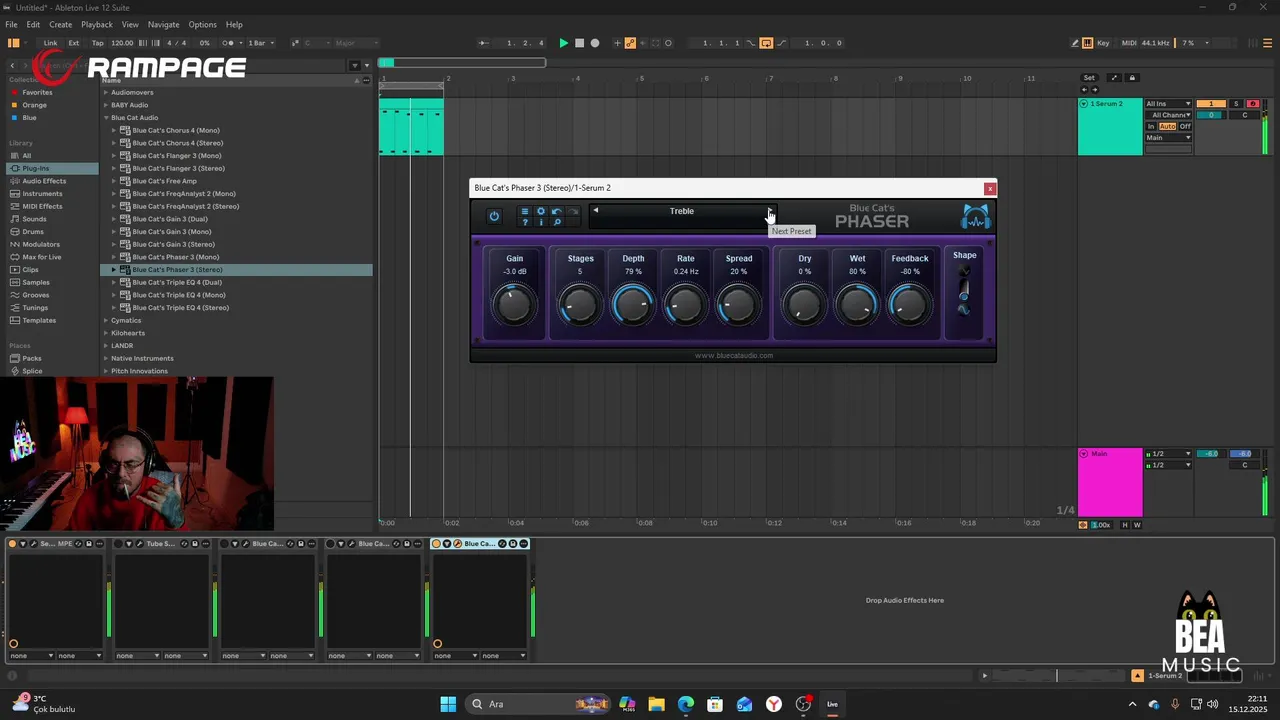Click the Link button in the control bar

tap(50, 43)
